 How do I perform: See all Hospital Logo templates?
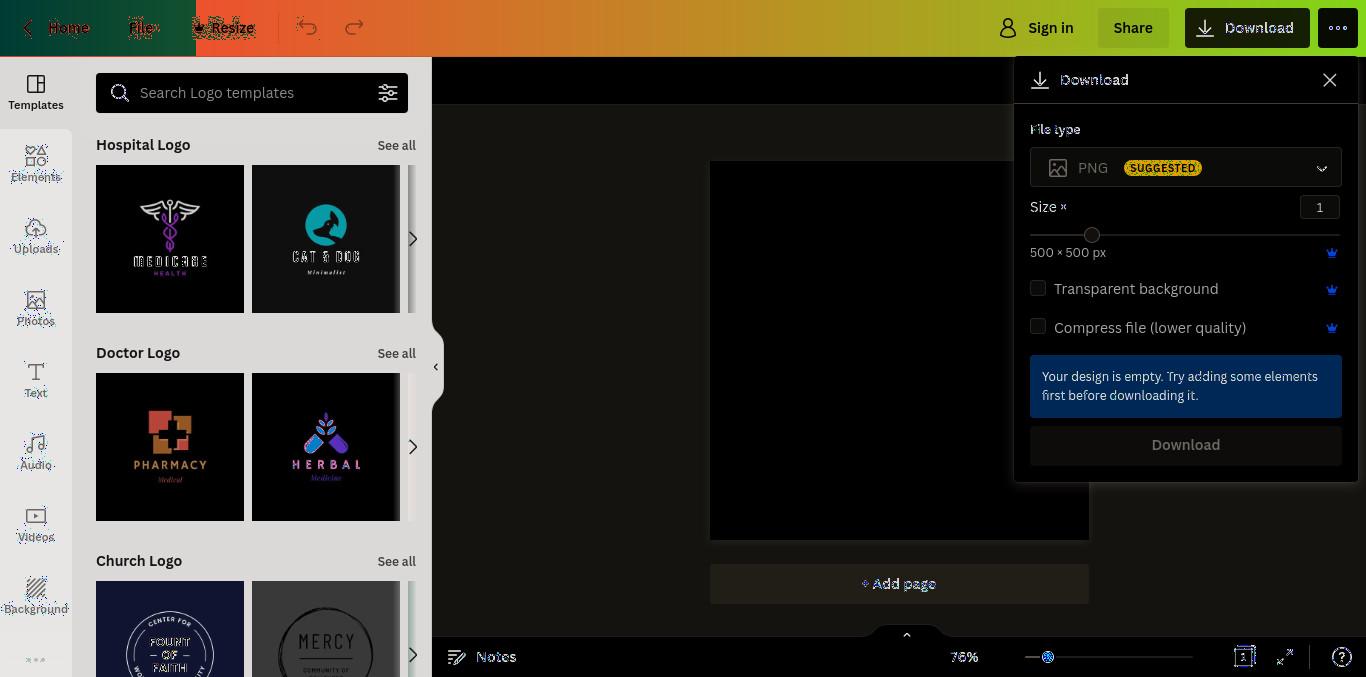pyautogui.click(x=397, y=145)
